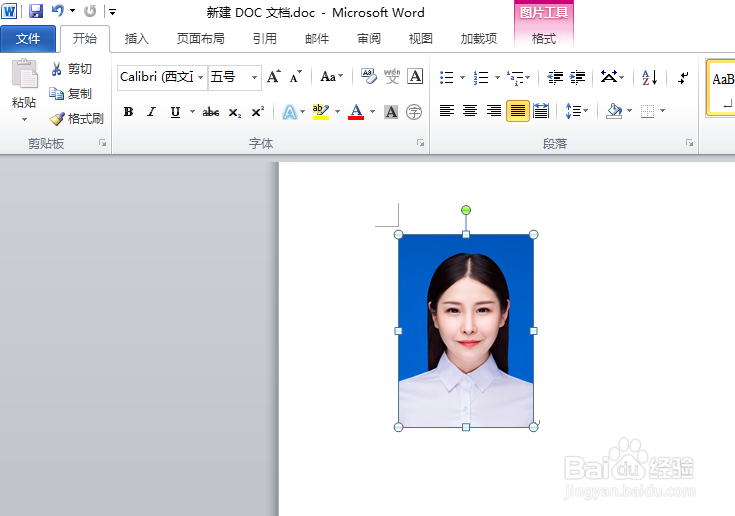735x516 pixels.
Task: Click the Redo icon
Action: click(90, 11)
